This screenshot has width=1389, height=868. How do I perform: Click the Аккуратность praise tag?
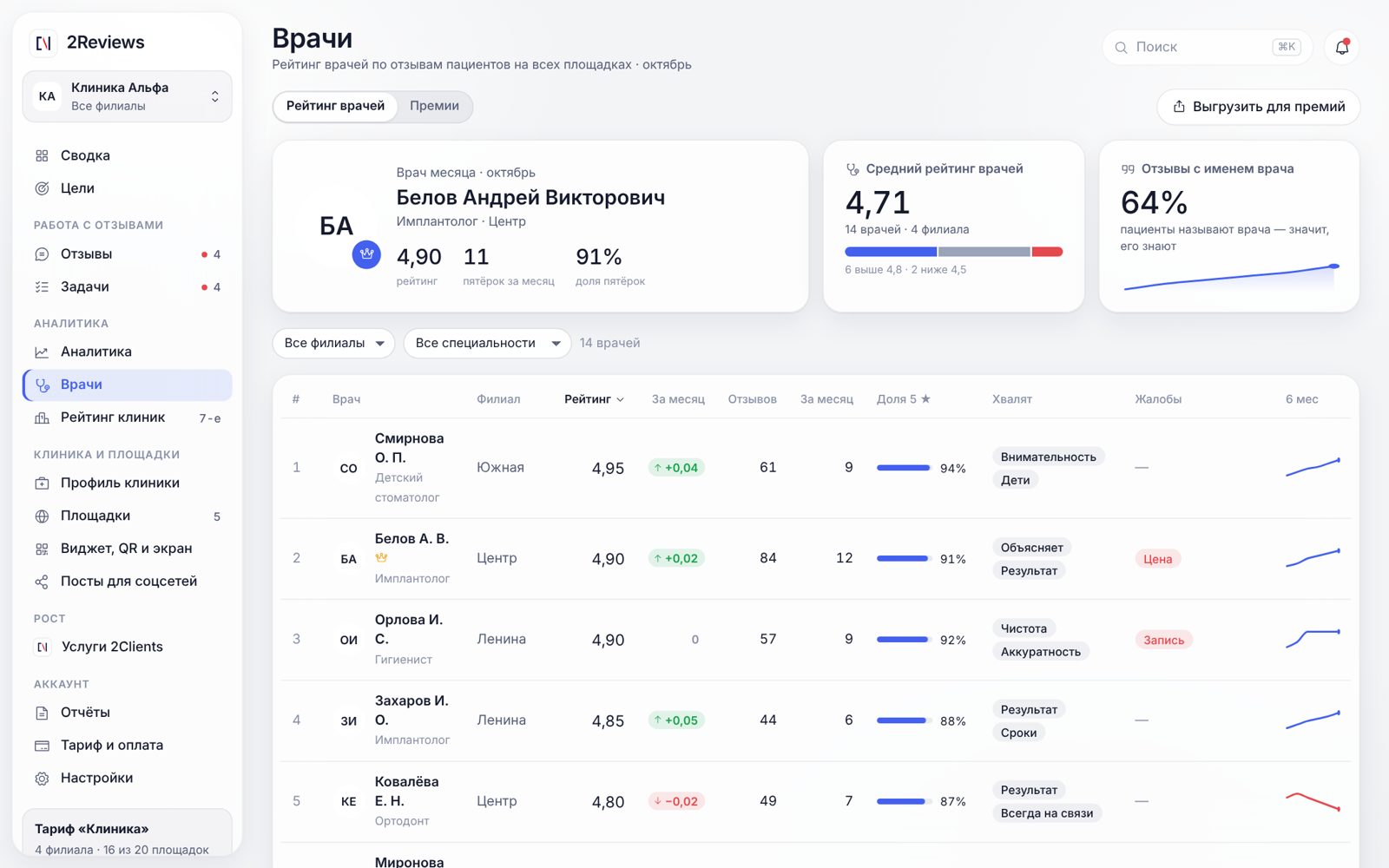[1040, 652]
